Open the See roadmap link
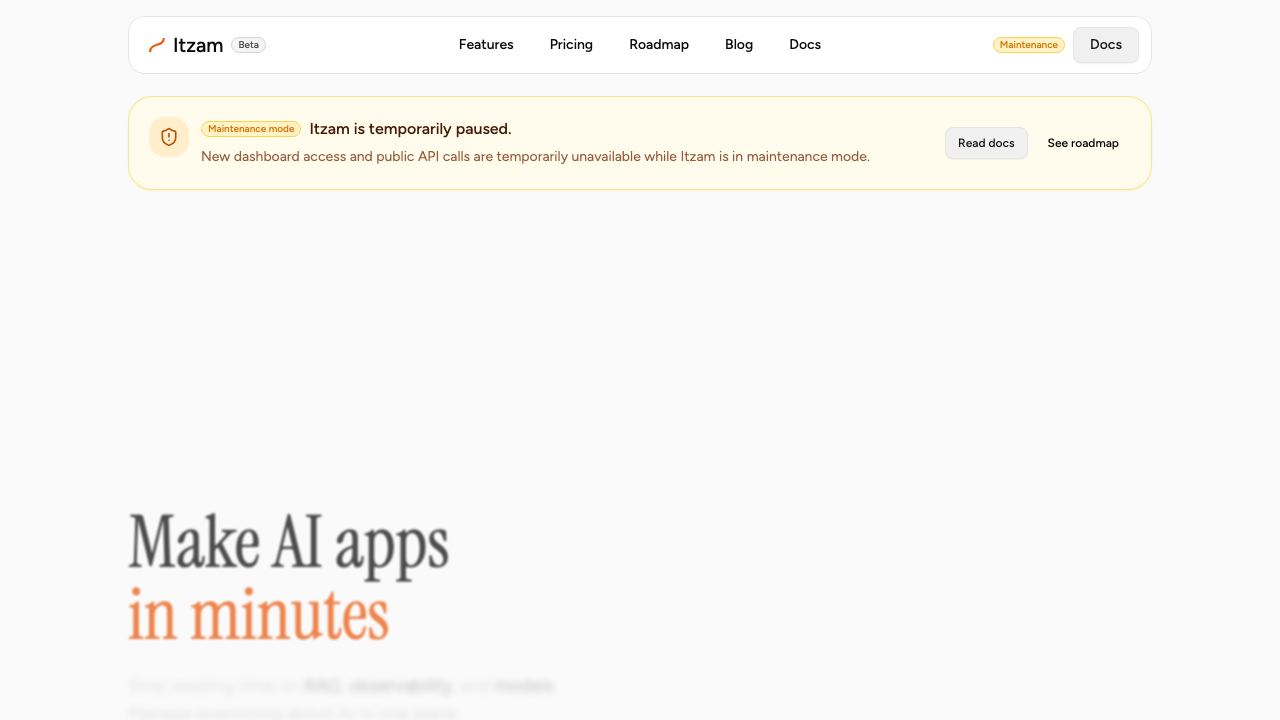This screenshot has height=720, width=1280. click(x=1083, y=143)
